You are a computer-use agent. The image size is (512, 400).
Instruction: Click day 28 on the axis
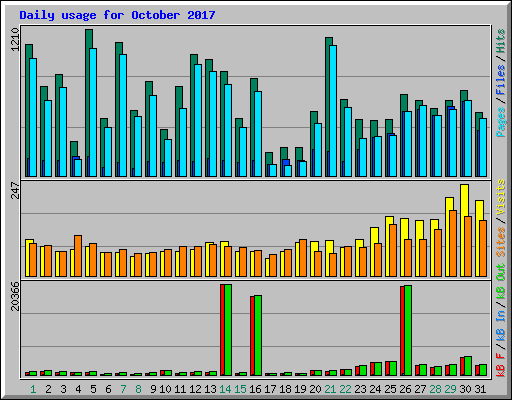(435, 389)
